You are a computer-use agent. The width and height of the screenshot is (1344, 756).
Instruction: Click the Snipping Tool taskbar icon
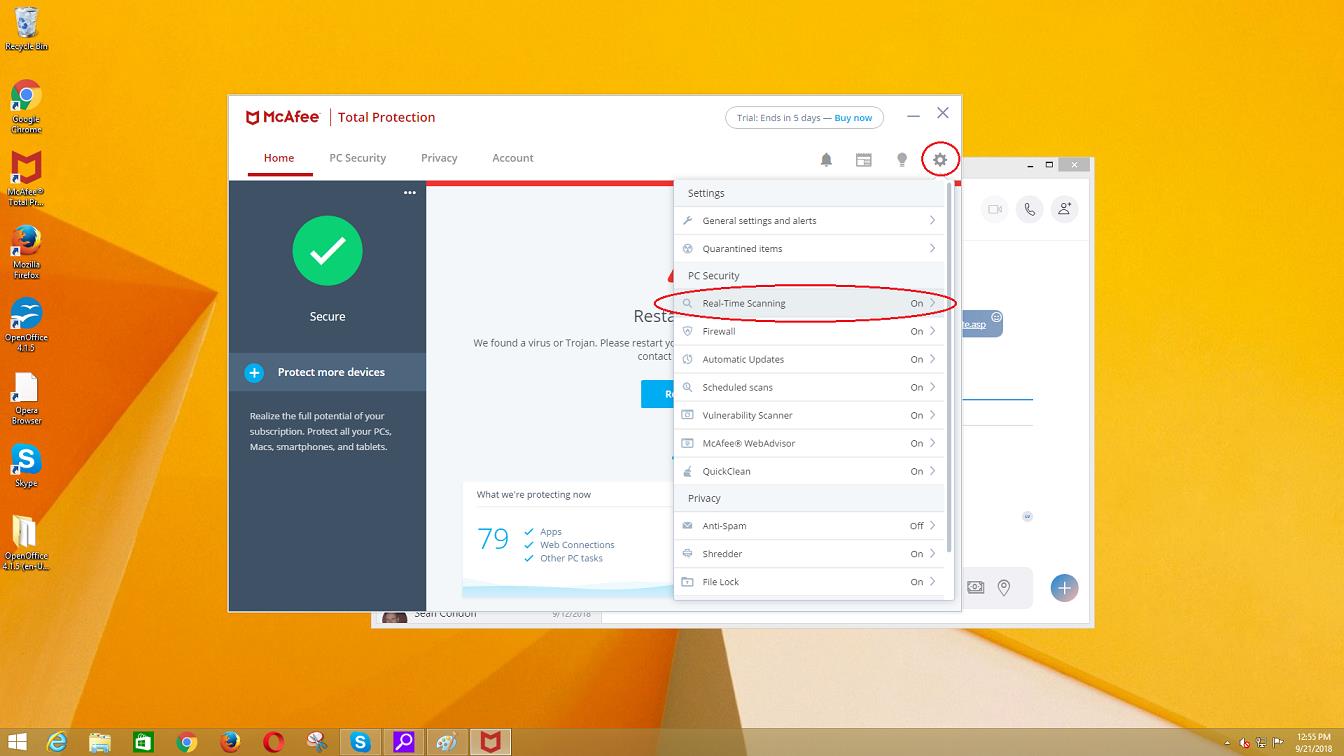coord(317,742)
